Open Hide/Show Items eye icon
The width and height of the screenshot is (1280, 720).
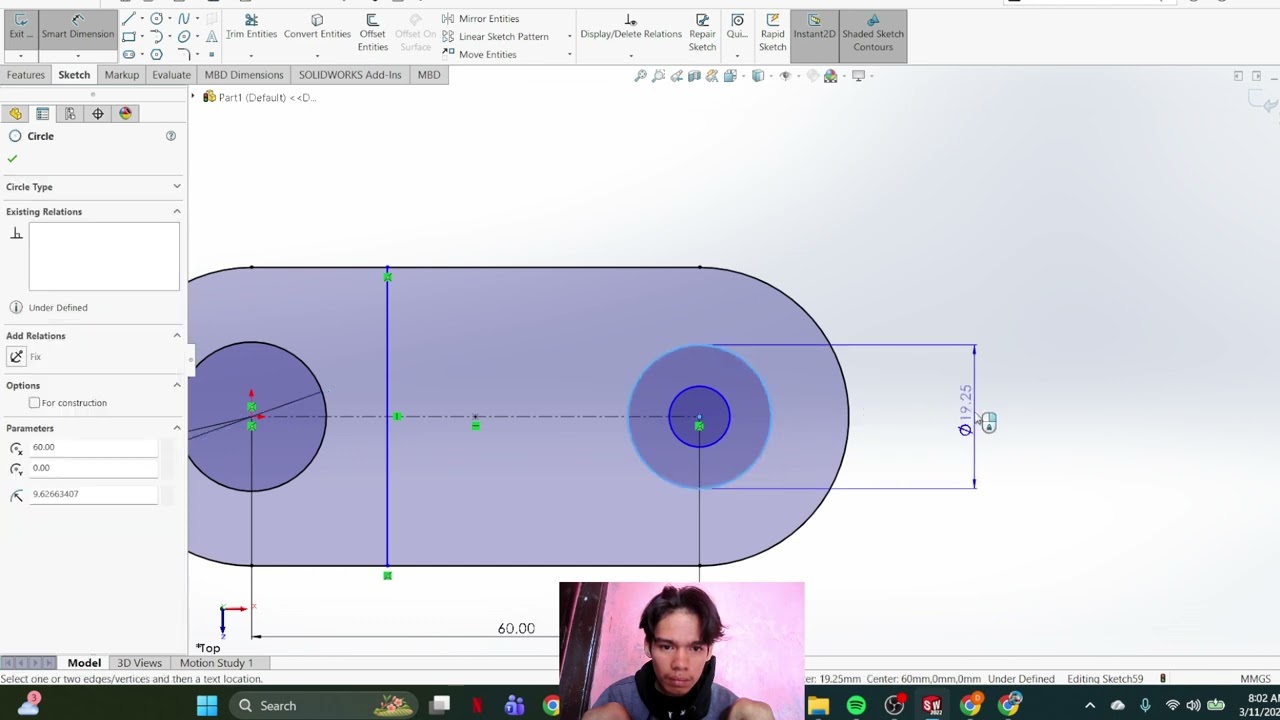785,76
